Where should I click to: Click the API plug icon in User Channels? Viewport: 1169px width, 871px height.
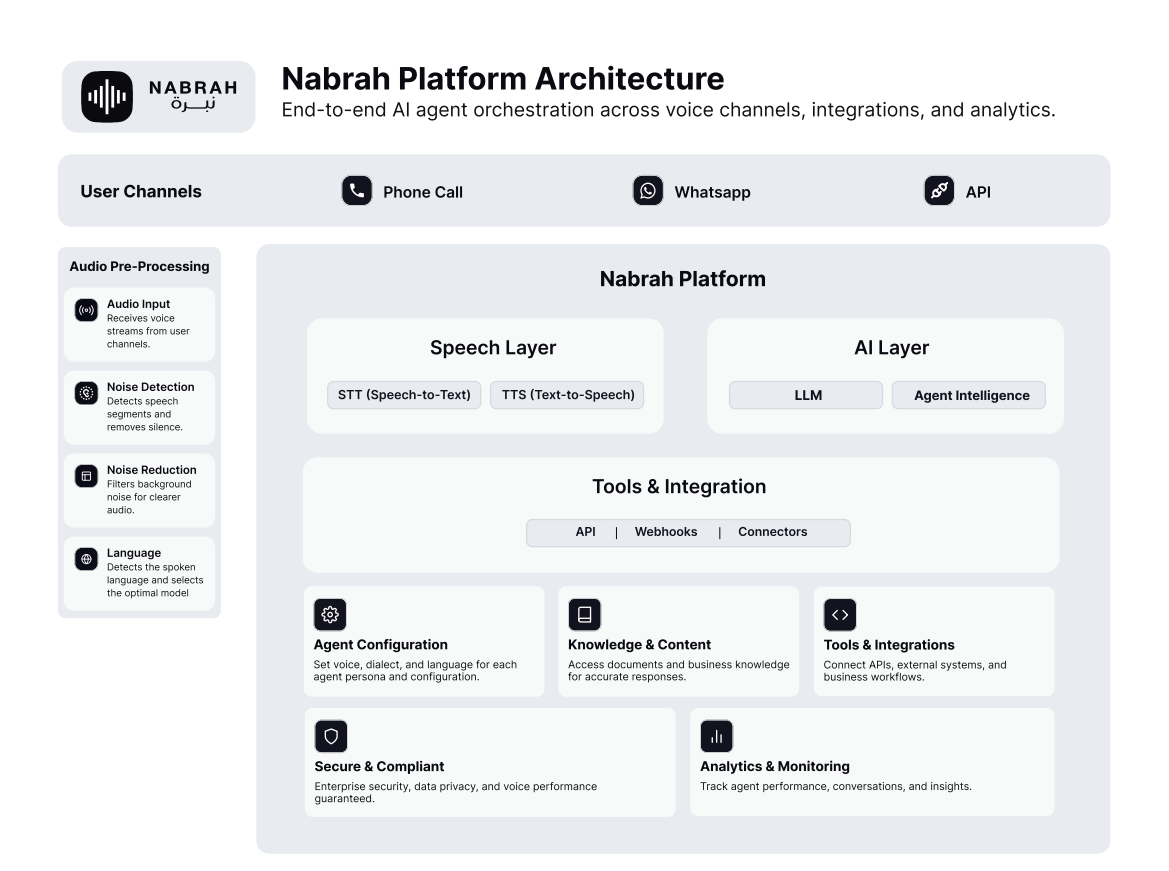click(939, 191)
